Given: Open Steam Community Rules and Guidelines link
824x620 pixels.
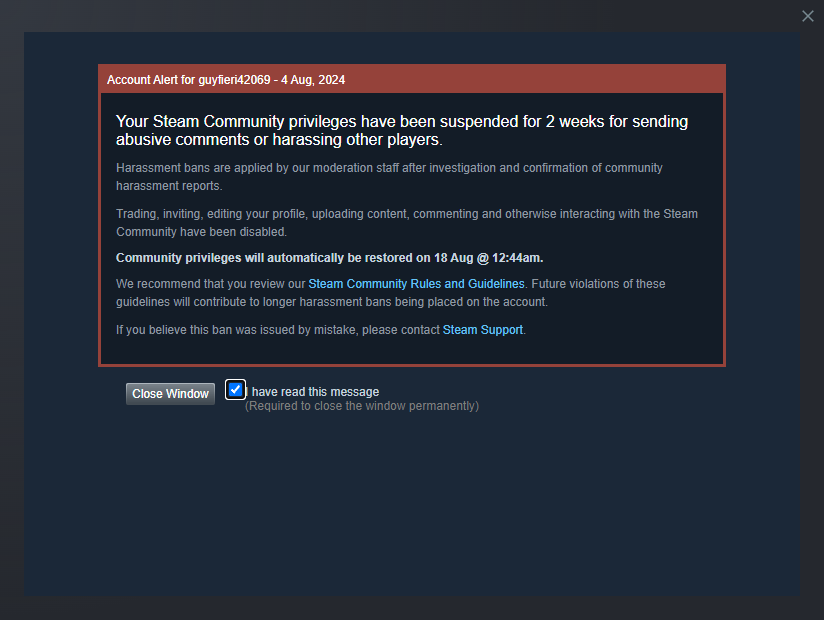Looking at the screenshot, I should 416,284.
